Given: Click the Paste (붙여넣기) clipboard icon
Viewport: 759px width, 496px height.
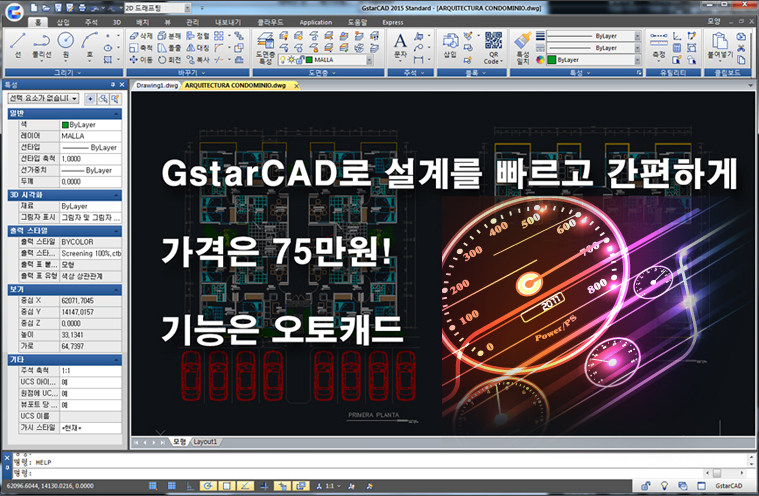Looking at the screenshot, I should click(x=720, y=46).
